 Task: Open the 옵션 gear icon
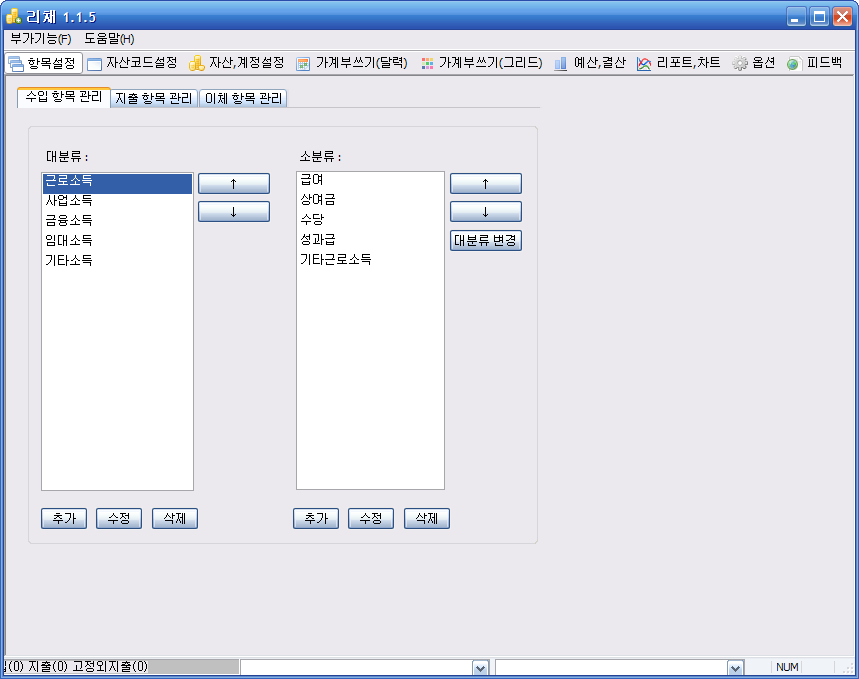[x=740, y=63]
